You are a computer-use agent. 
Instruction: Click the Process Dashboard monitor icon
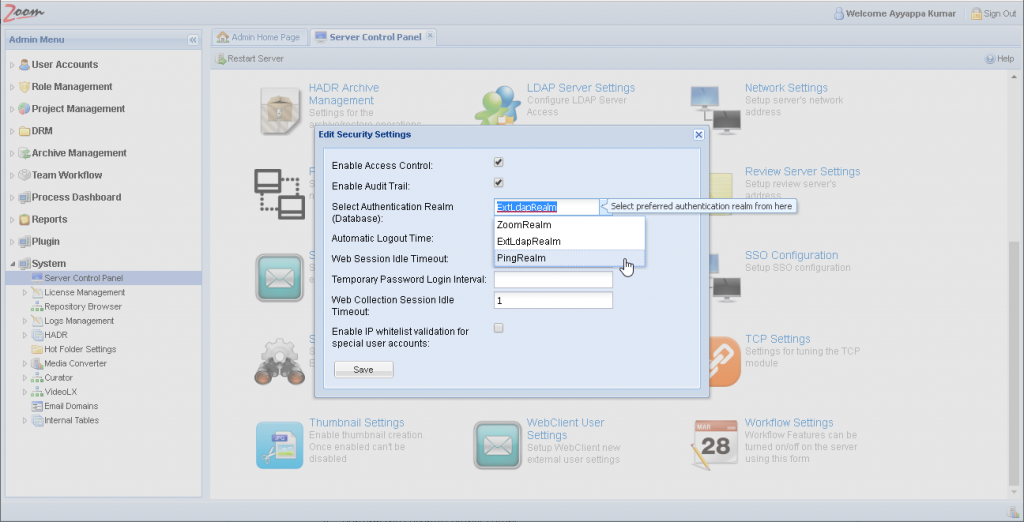pos(24,197)
